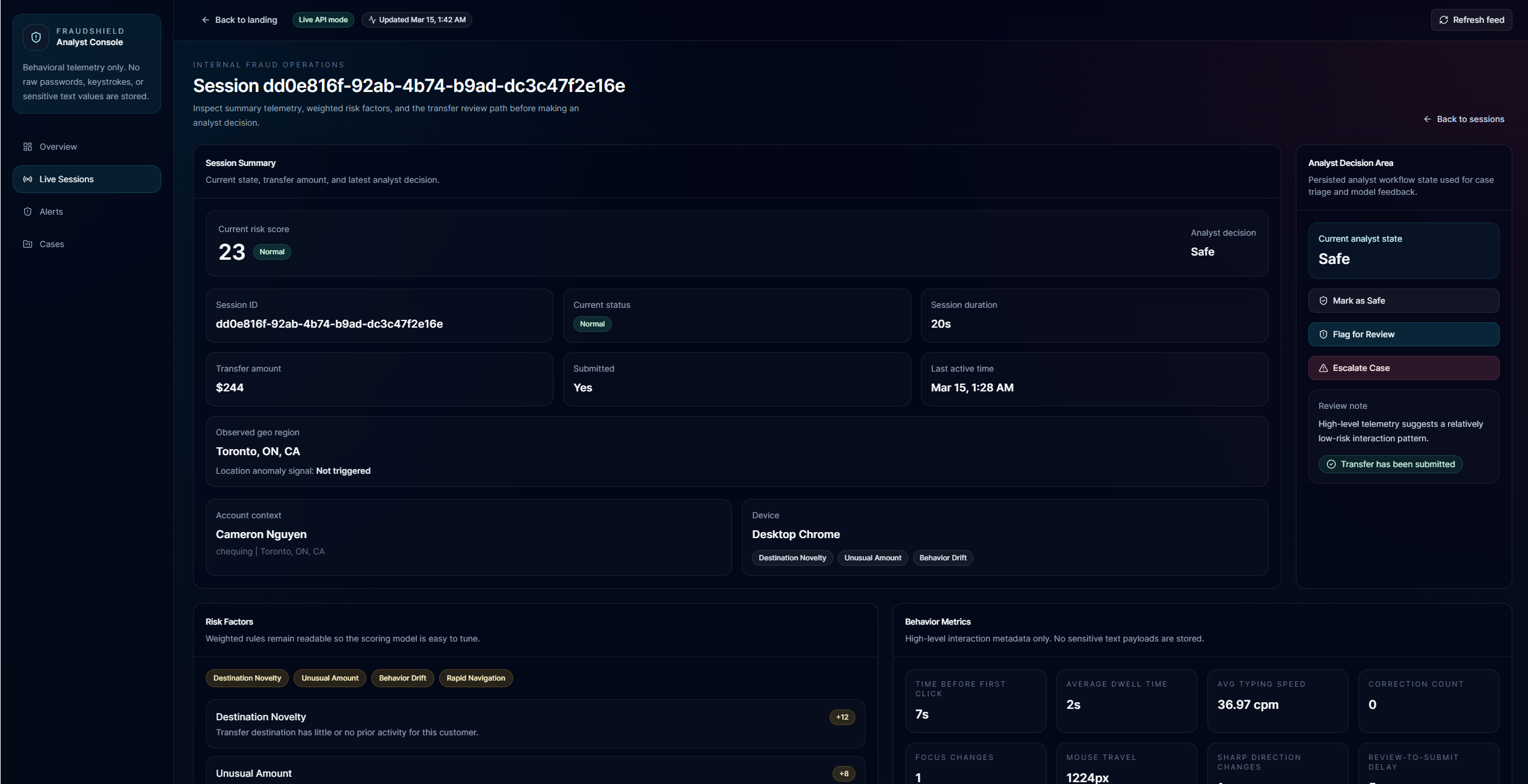The height and width of the screenshot is (784, 1528).
Task: Click the Live Sessions broadcast icon
Action: point(28,179)
